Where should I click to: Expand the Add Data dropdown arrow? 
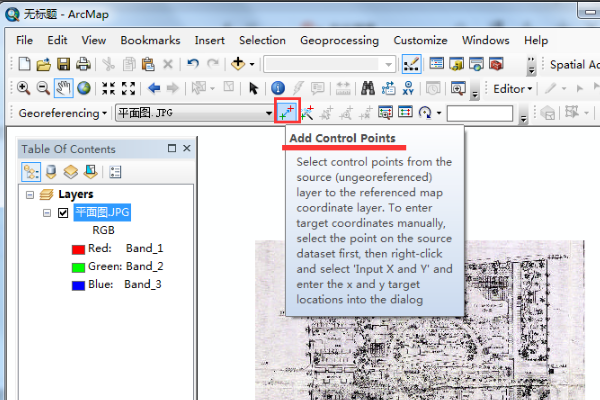click(x=252, y=64)
